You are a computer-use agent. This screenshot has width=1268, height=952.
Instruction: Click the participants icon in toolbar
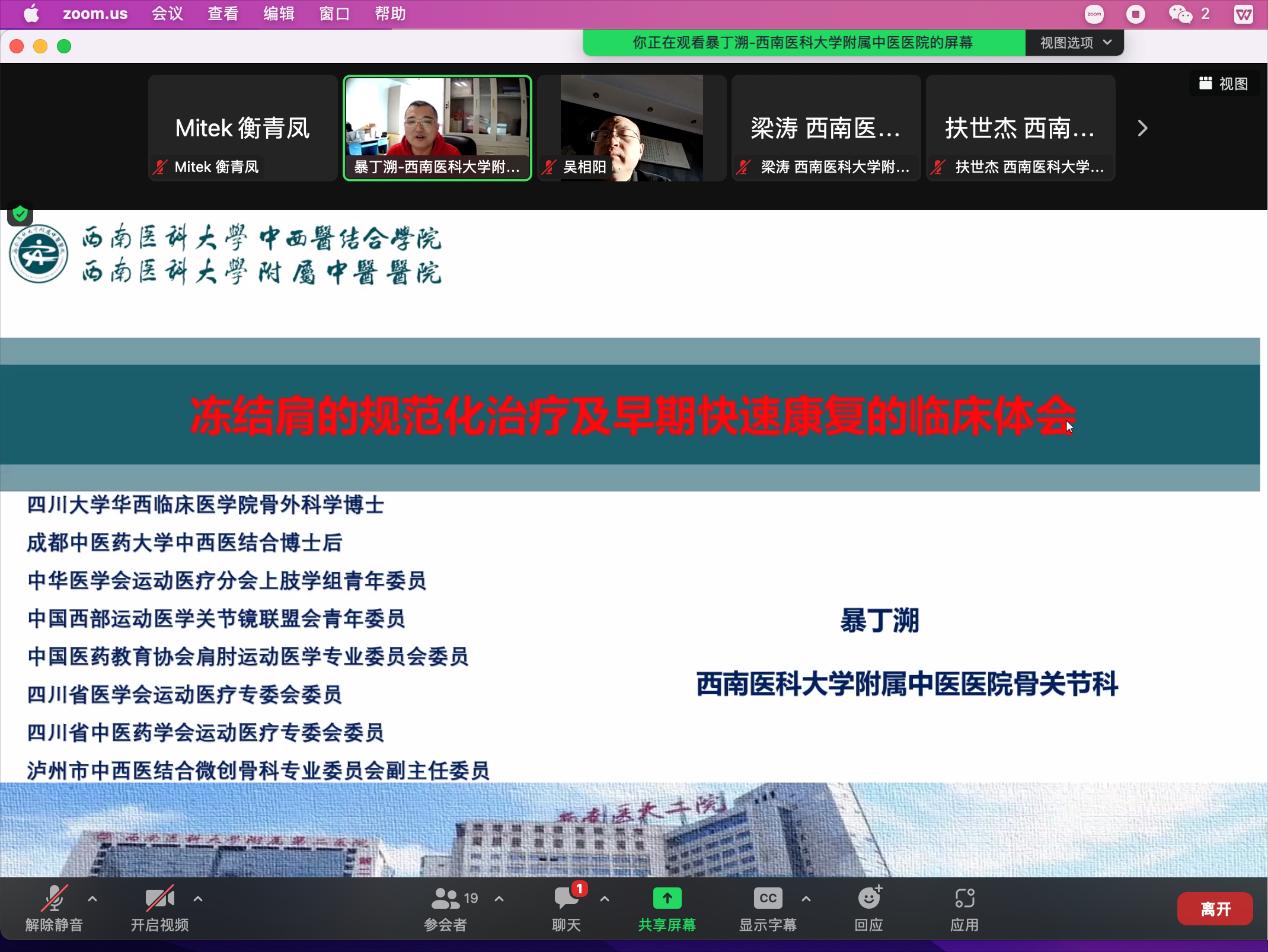[446, 899]
